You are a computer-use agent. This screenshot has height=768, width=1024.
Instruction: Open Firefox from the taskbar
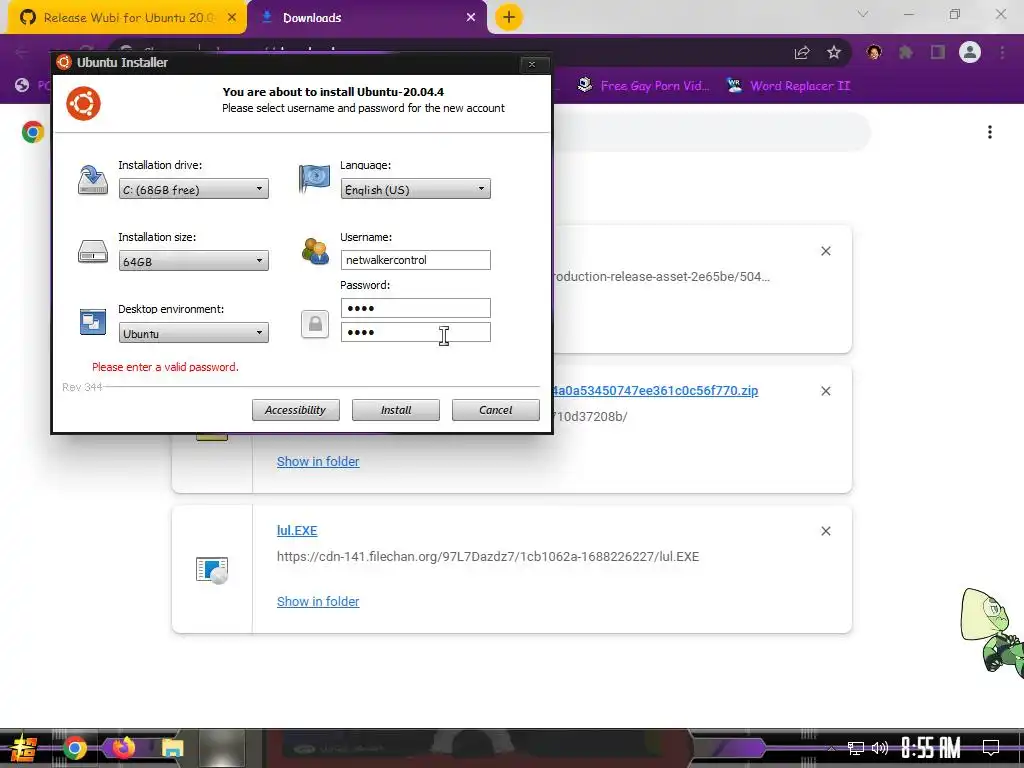pyautogui.click(x=123, y=748)
